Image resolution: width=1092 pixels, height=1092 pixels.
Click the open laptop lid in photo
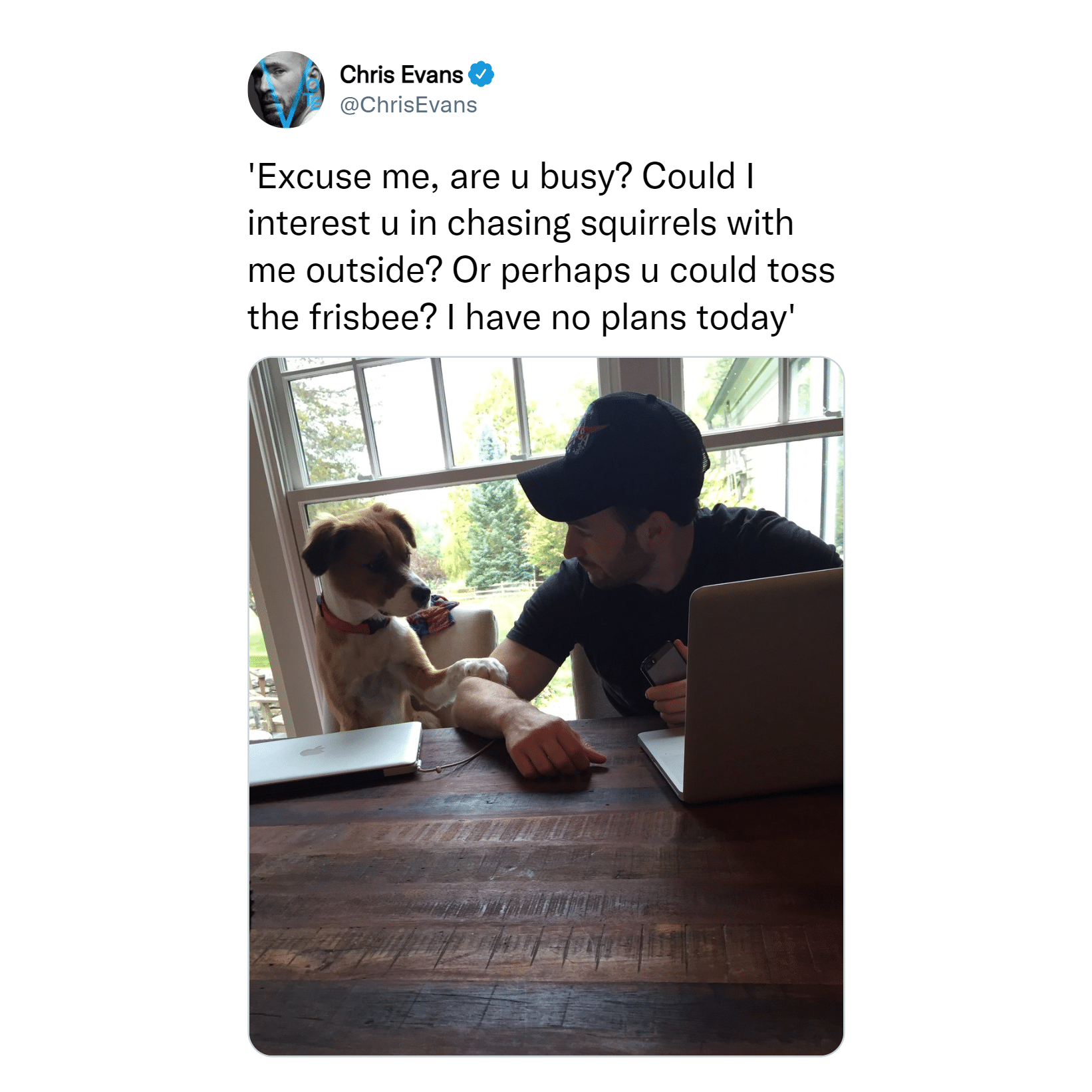763,685
